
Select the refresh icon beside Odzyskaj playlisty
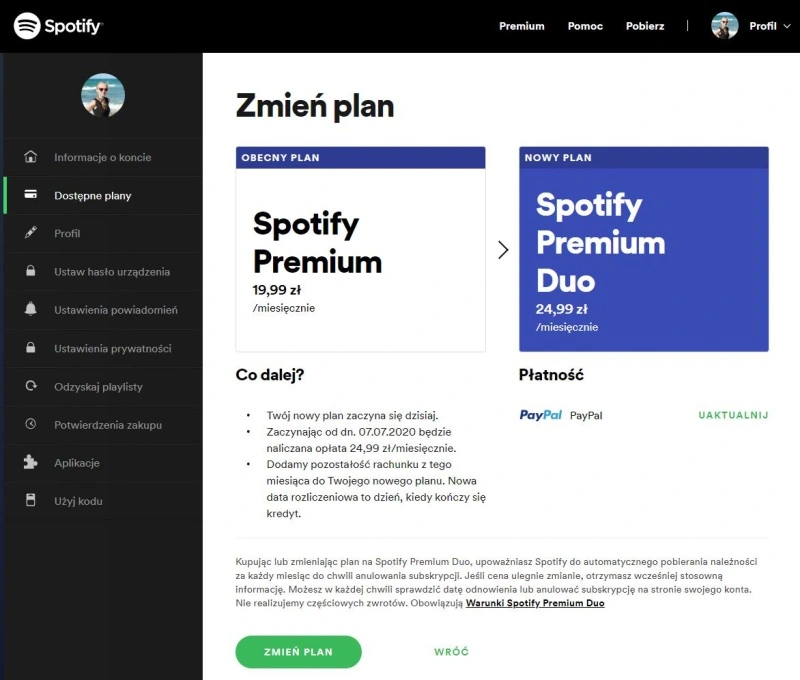31,387
